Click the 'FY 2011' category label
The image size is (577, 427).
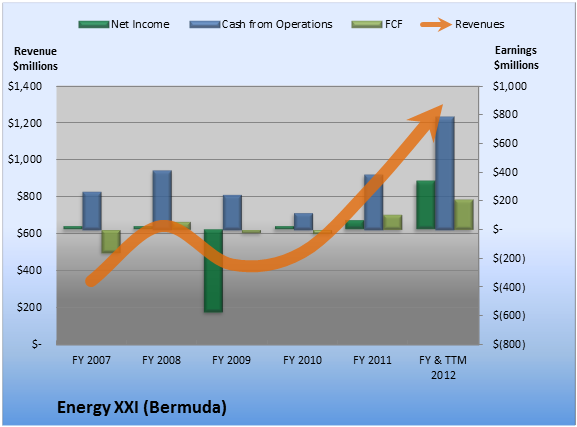[372, 360]
